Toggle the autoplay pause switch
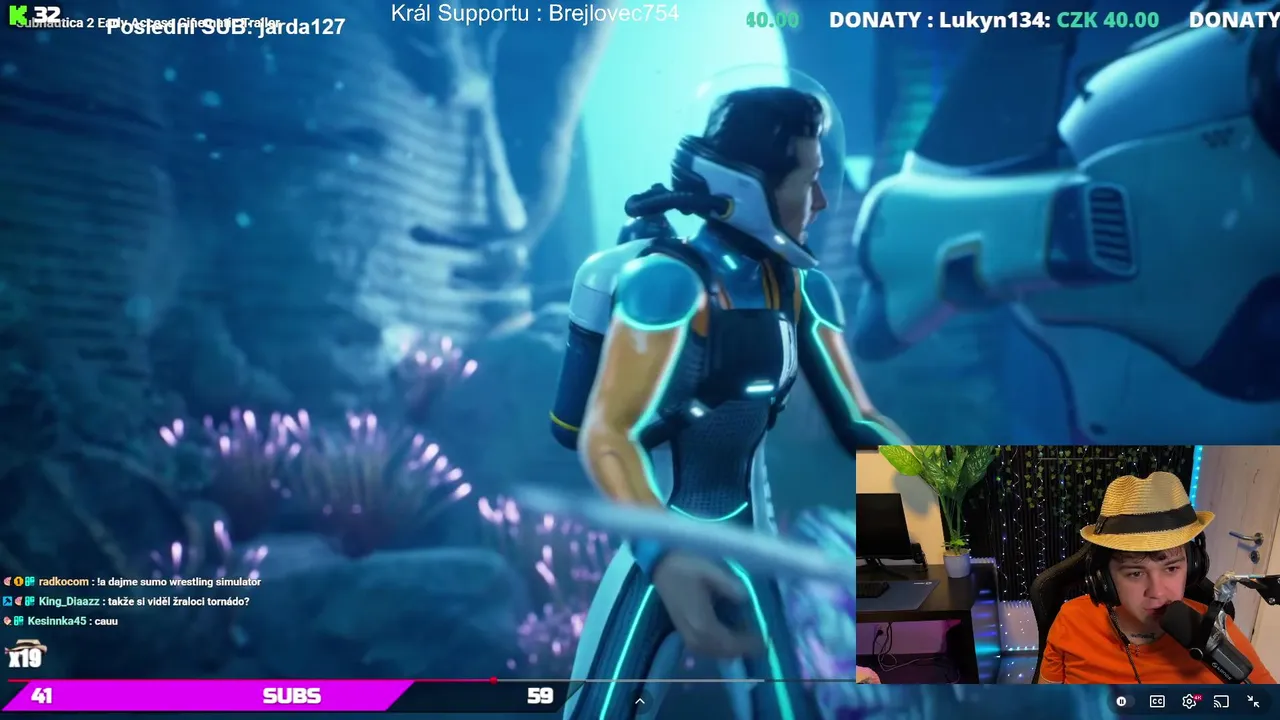 (1121, 701)
